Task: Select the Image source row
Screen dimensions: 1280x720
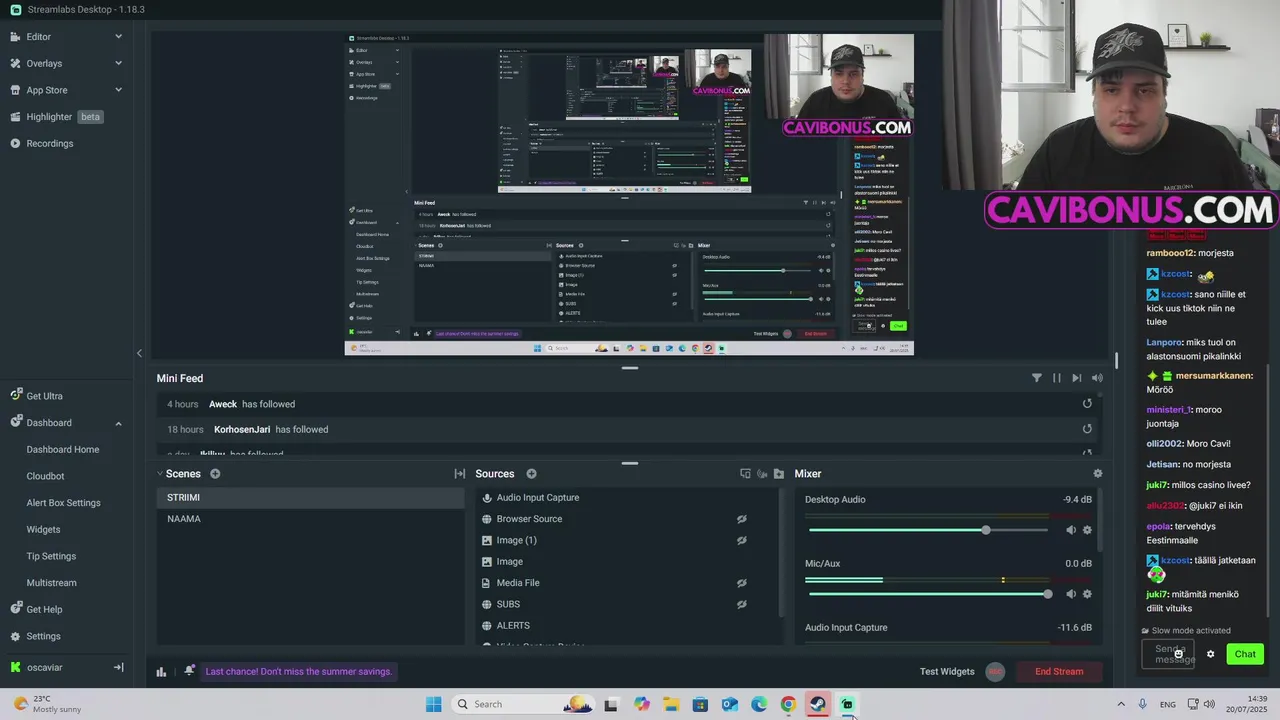Action: tap(628, 562)
